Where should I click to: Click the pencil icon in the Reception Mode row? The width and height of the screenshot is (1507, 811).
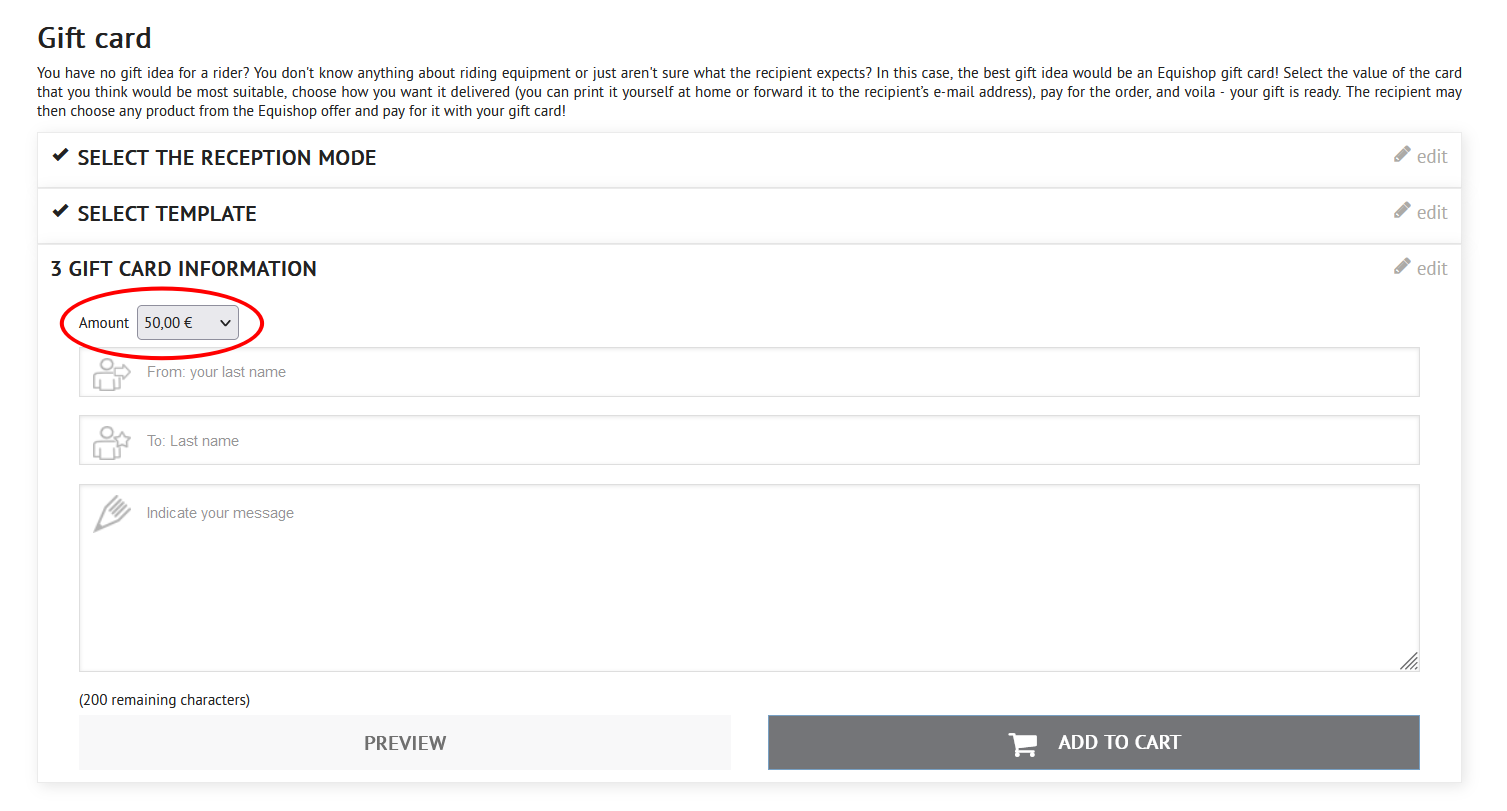pyautogui.click(x=1402, y=155)
